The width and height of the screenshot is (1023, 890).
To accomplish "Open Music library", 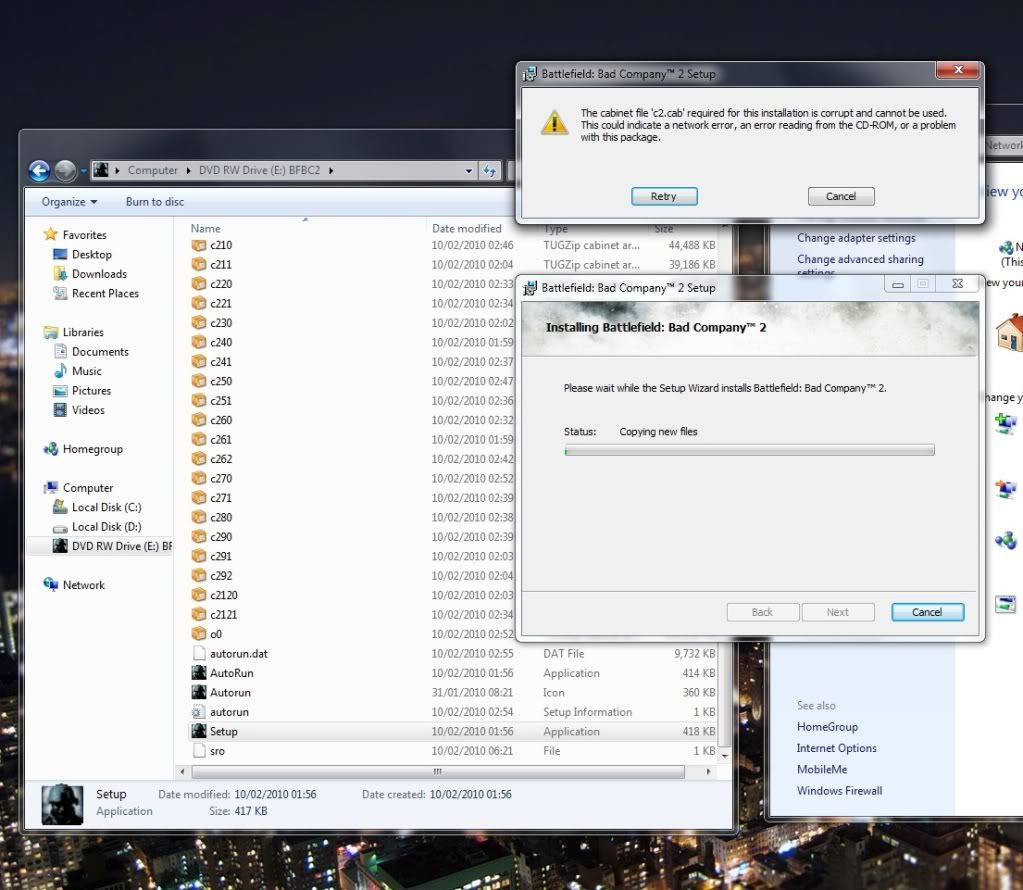I will (87, 371).
